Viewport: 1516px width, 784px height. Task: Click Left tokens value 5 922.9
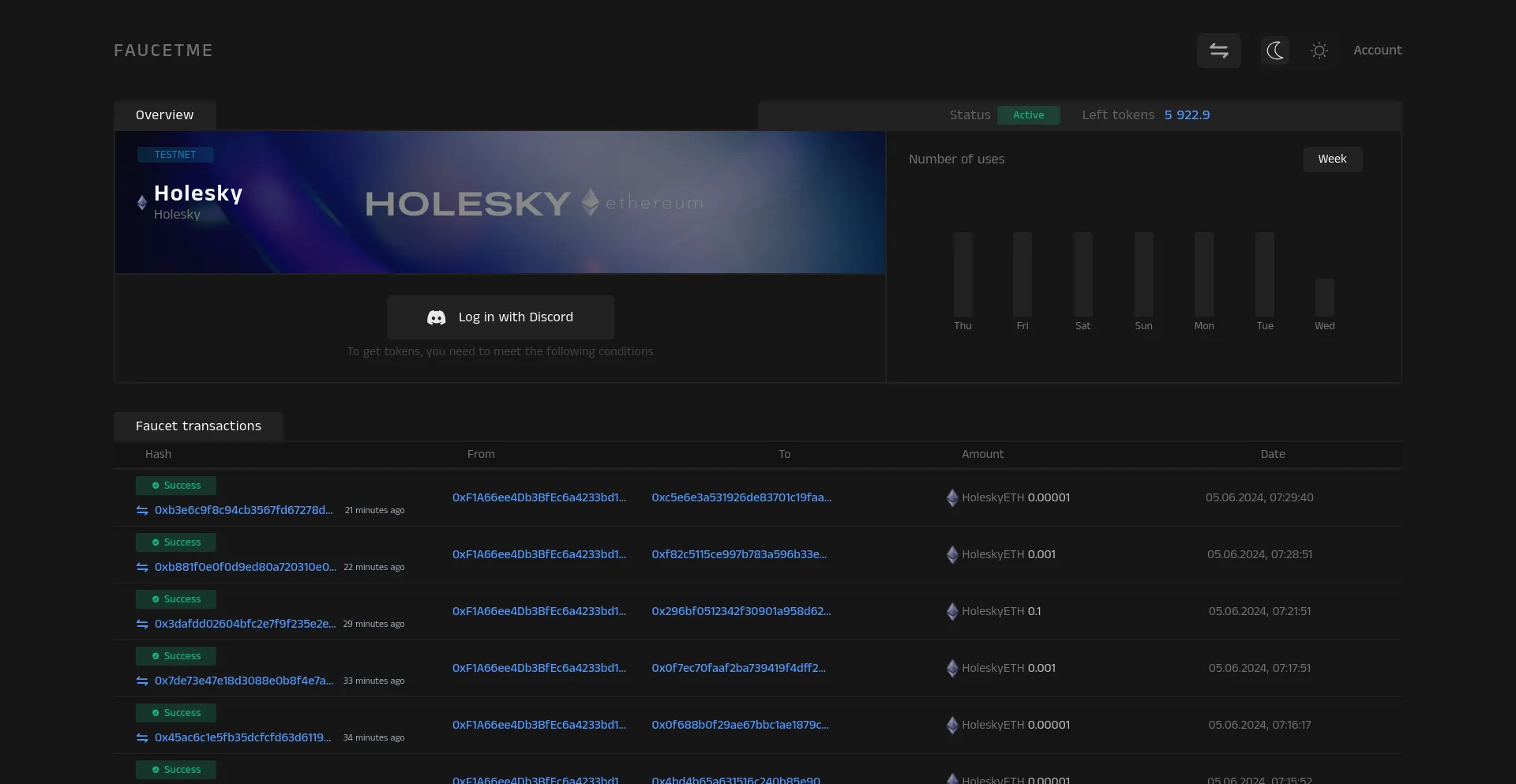(x=1187, y=115)
